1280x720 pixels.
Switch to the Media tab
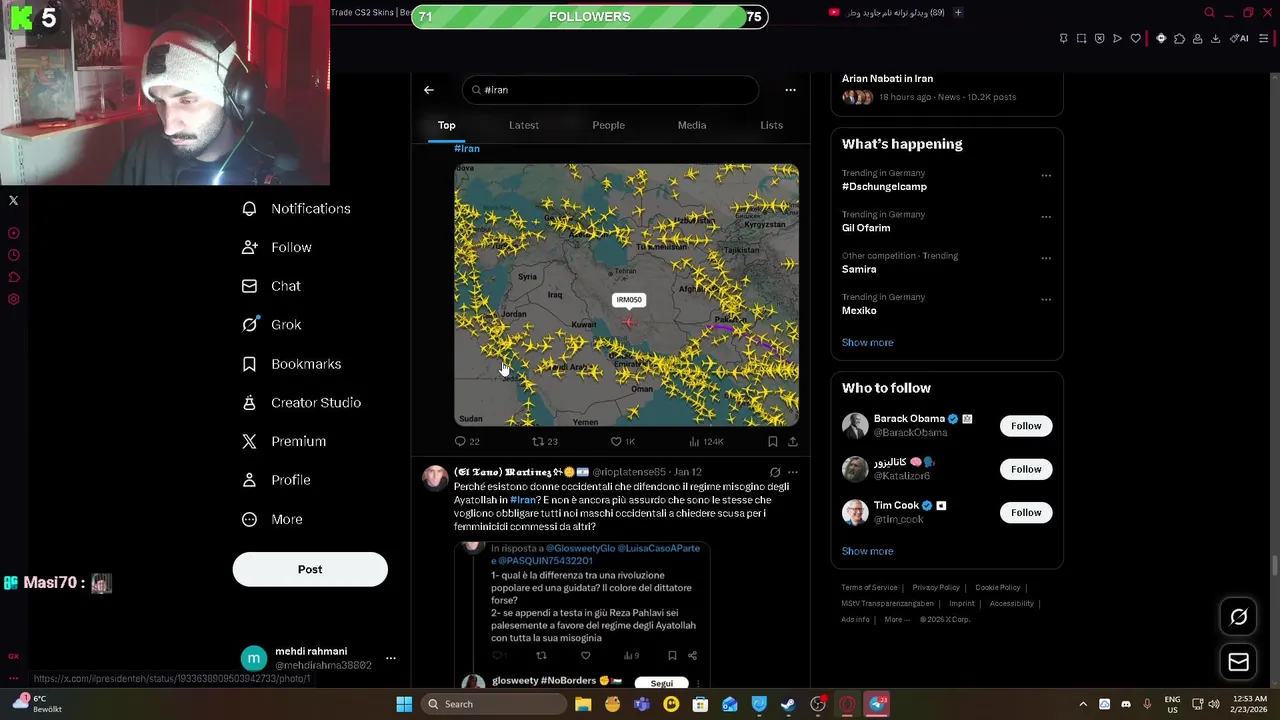(692, 125)
